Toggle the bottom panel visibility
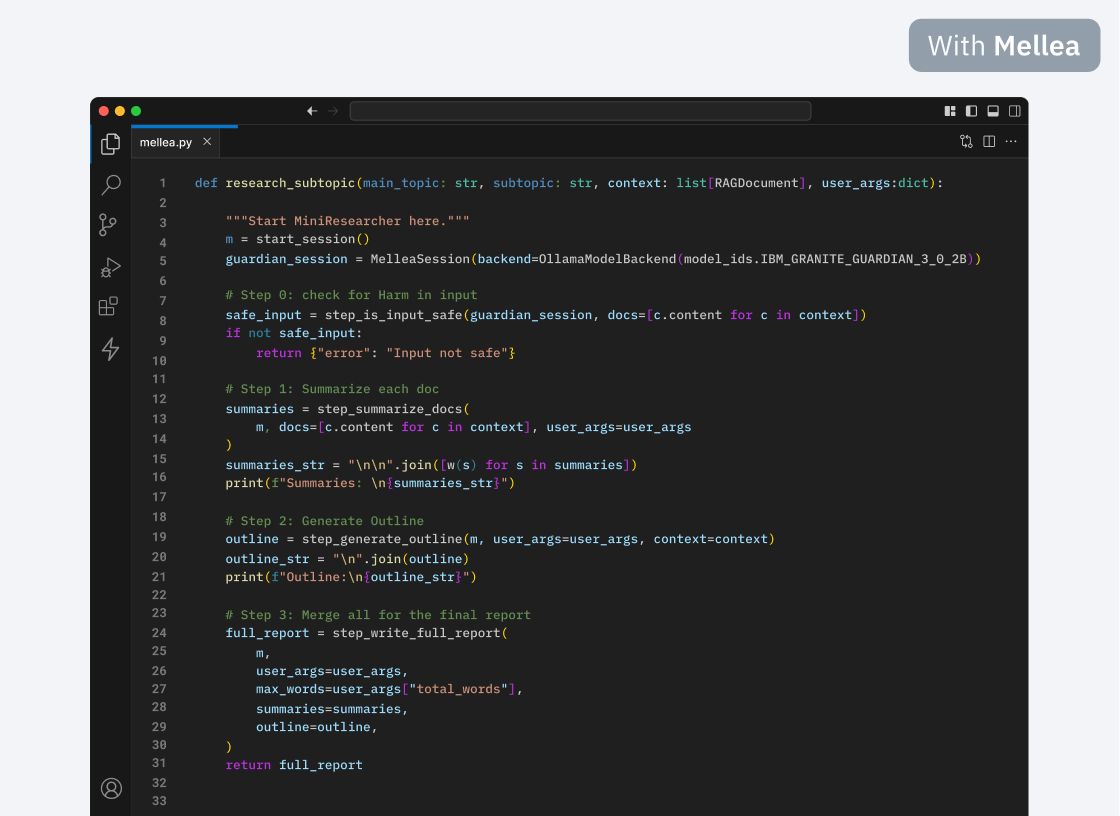Viewport: 1120px width, 816px height. [992, 110]
